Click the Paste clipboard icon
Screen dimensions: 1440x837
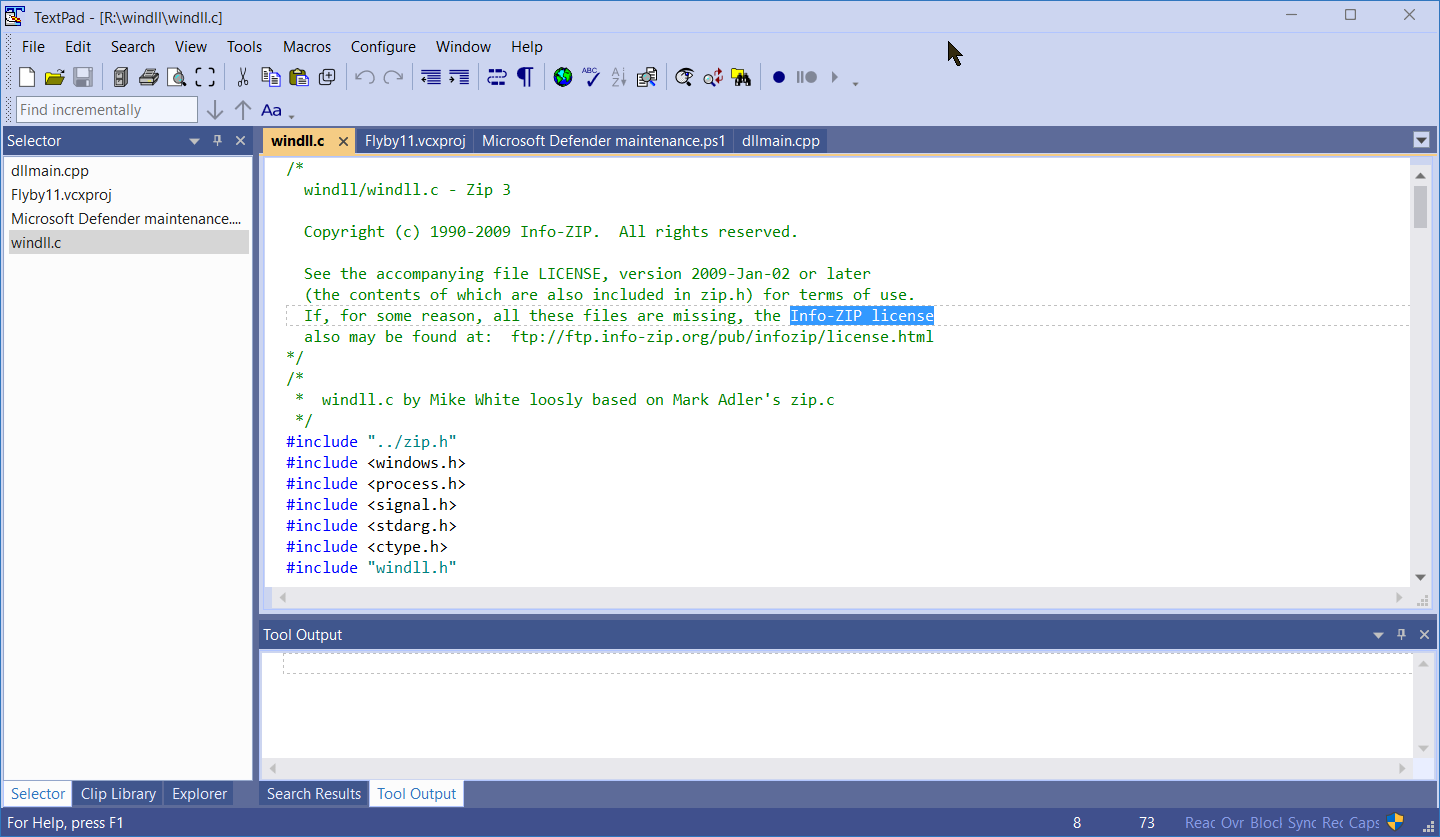pyautogui.click(x=298, y=77)
